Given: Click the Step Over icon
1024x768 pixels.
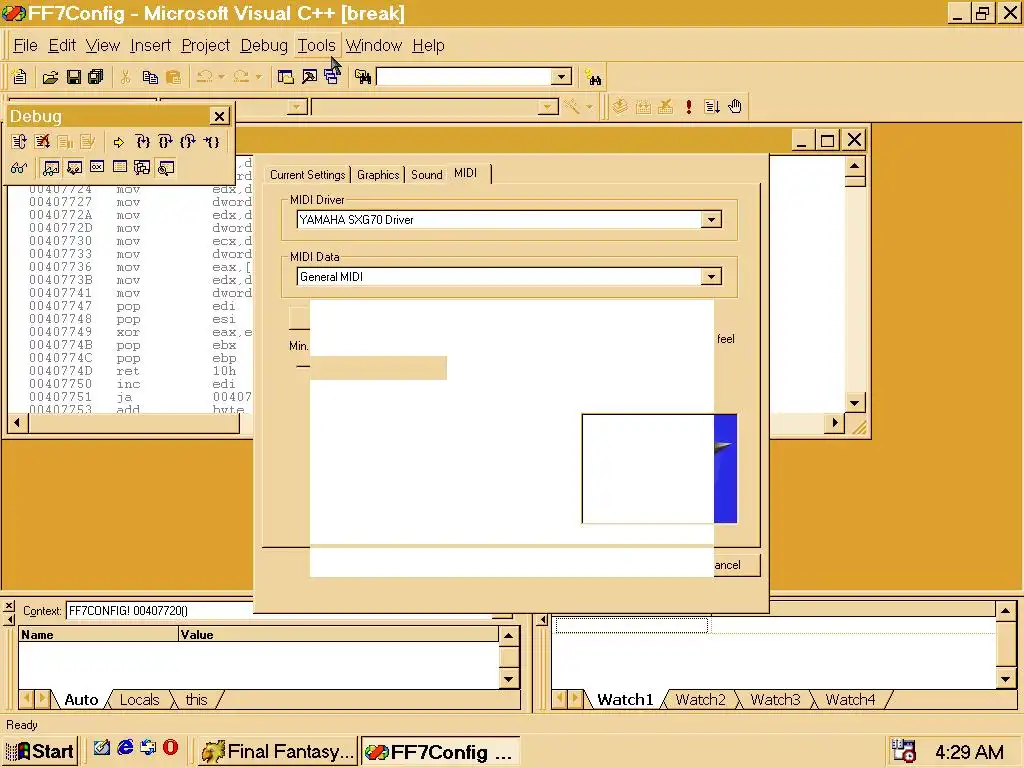Looking at the screenshot, I should pyautogui.click(x=165, y=142).
